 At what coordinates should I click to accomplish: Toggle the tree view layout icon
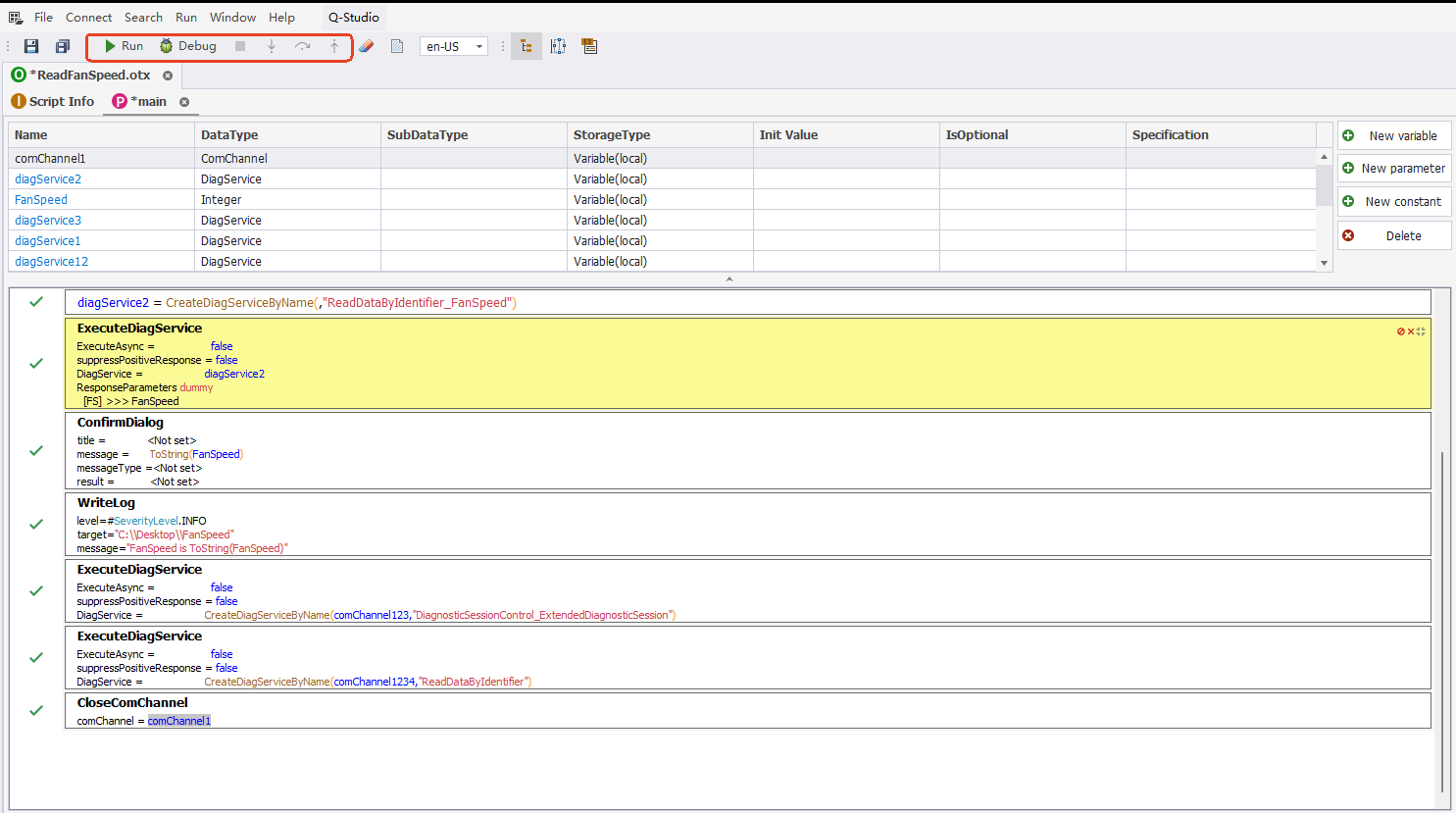click(527, 46)
